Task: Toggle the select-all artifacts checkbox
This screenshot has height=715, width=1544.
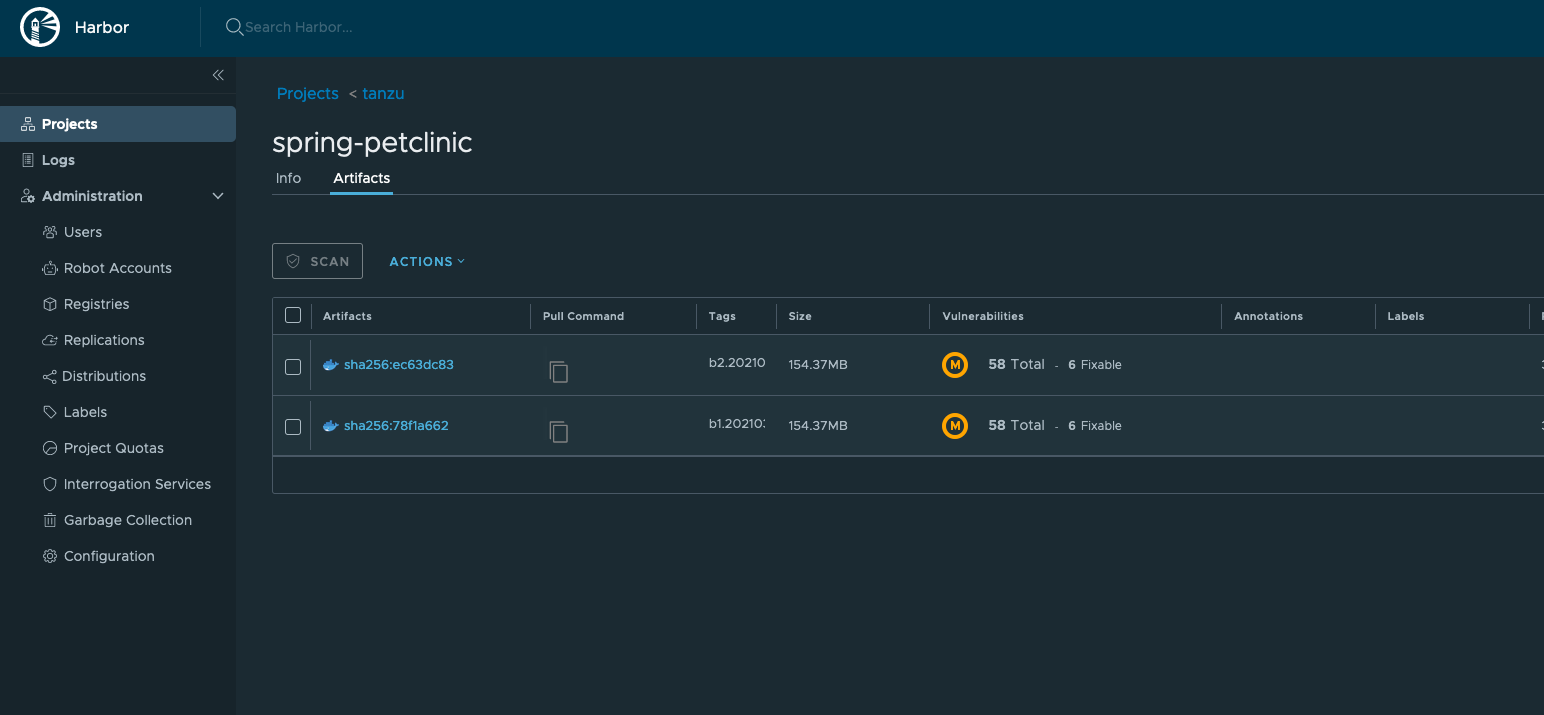Action: 293,315
